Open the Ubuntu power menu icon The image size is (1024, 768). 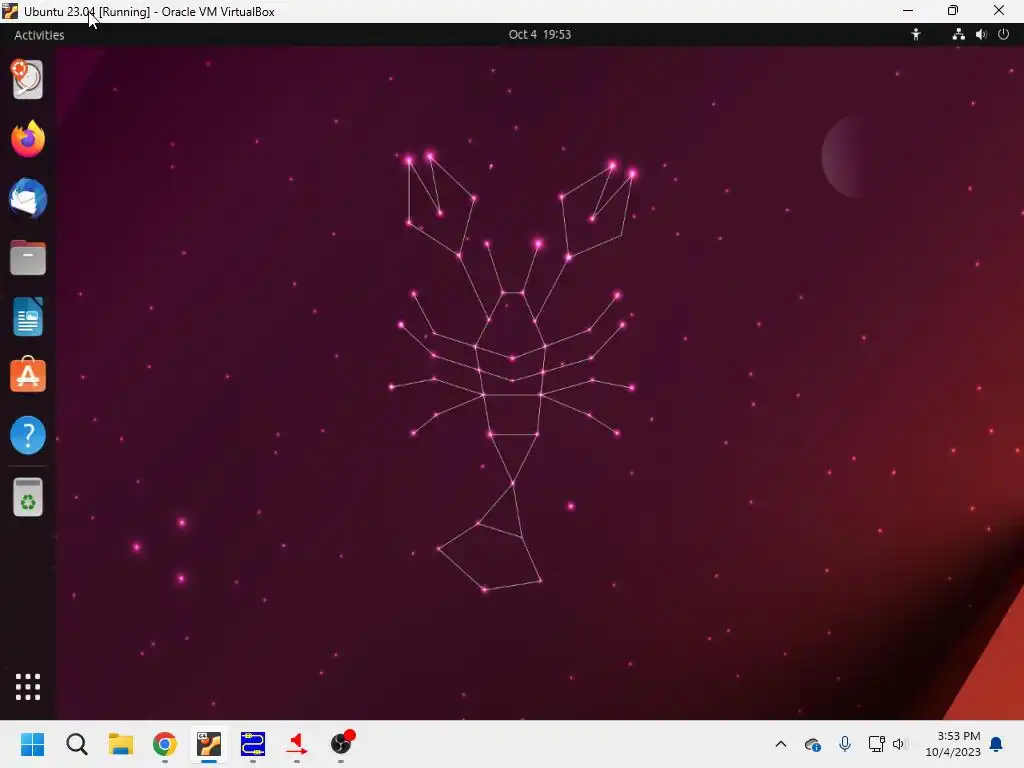click(x=1004, y=35)
